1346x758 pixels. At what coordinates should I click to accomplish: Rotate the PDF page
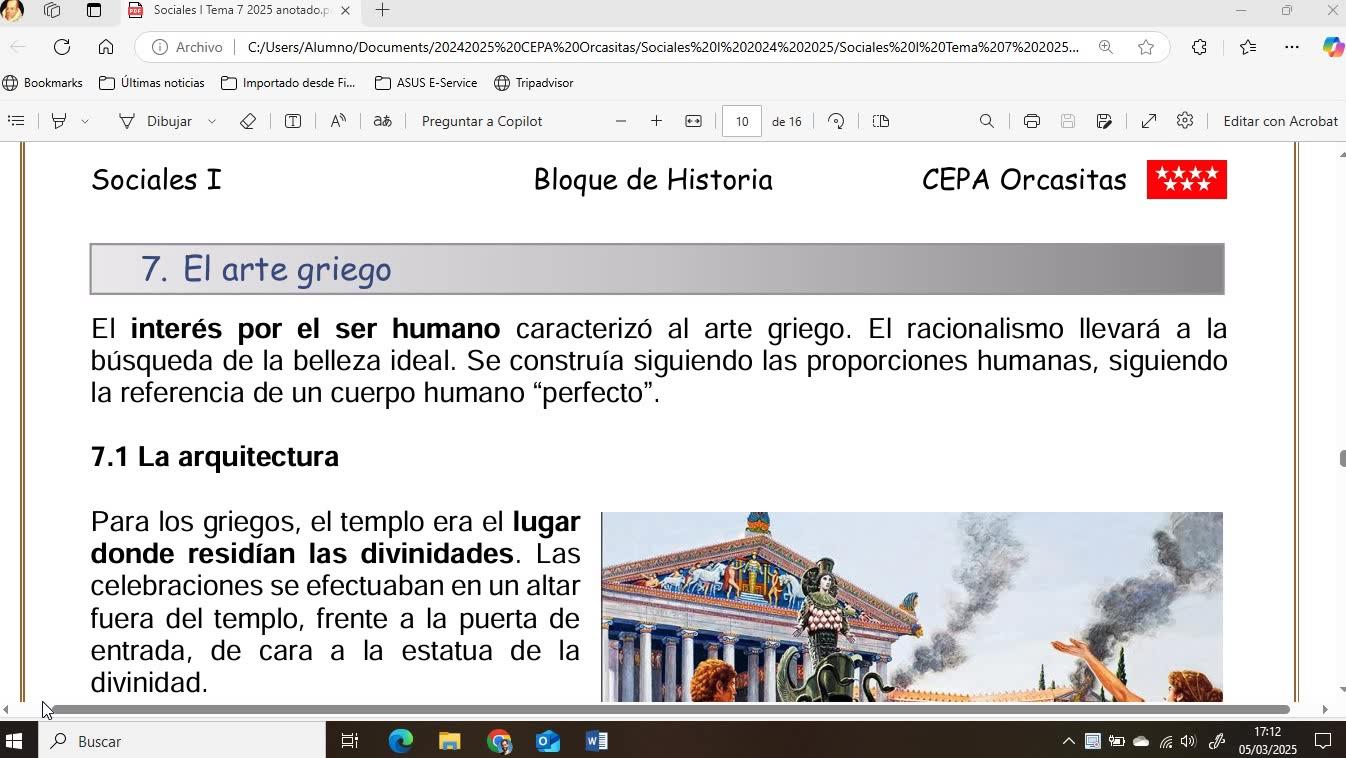pyautogui.click(x=837, y=121)
